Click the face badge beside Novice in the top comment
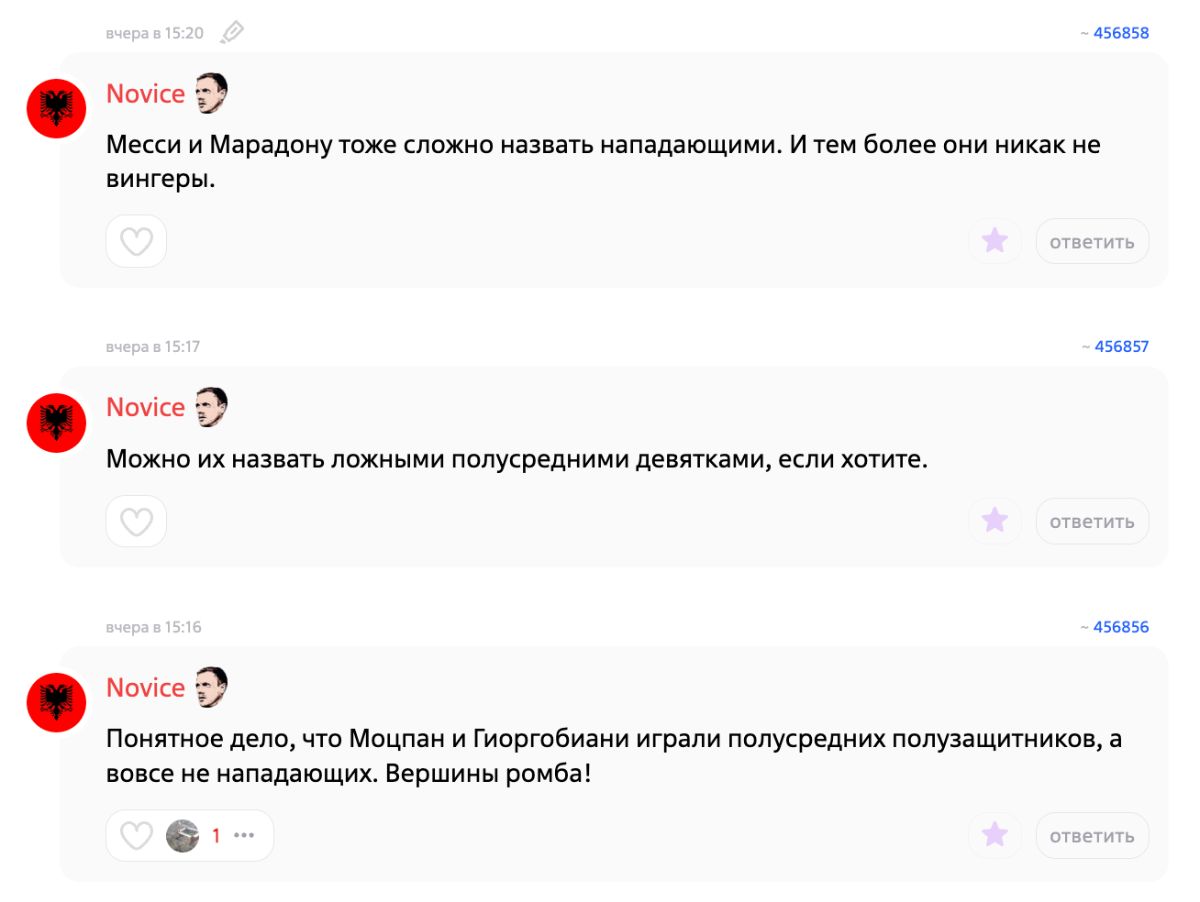1200x902 pixels. (x=211, y=93)
